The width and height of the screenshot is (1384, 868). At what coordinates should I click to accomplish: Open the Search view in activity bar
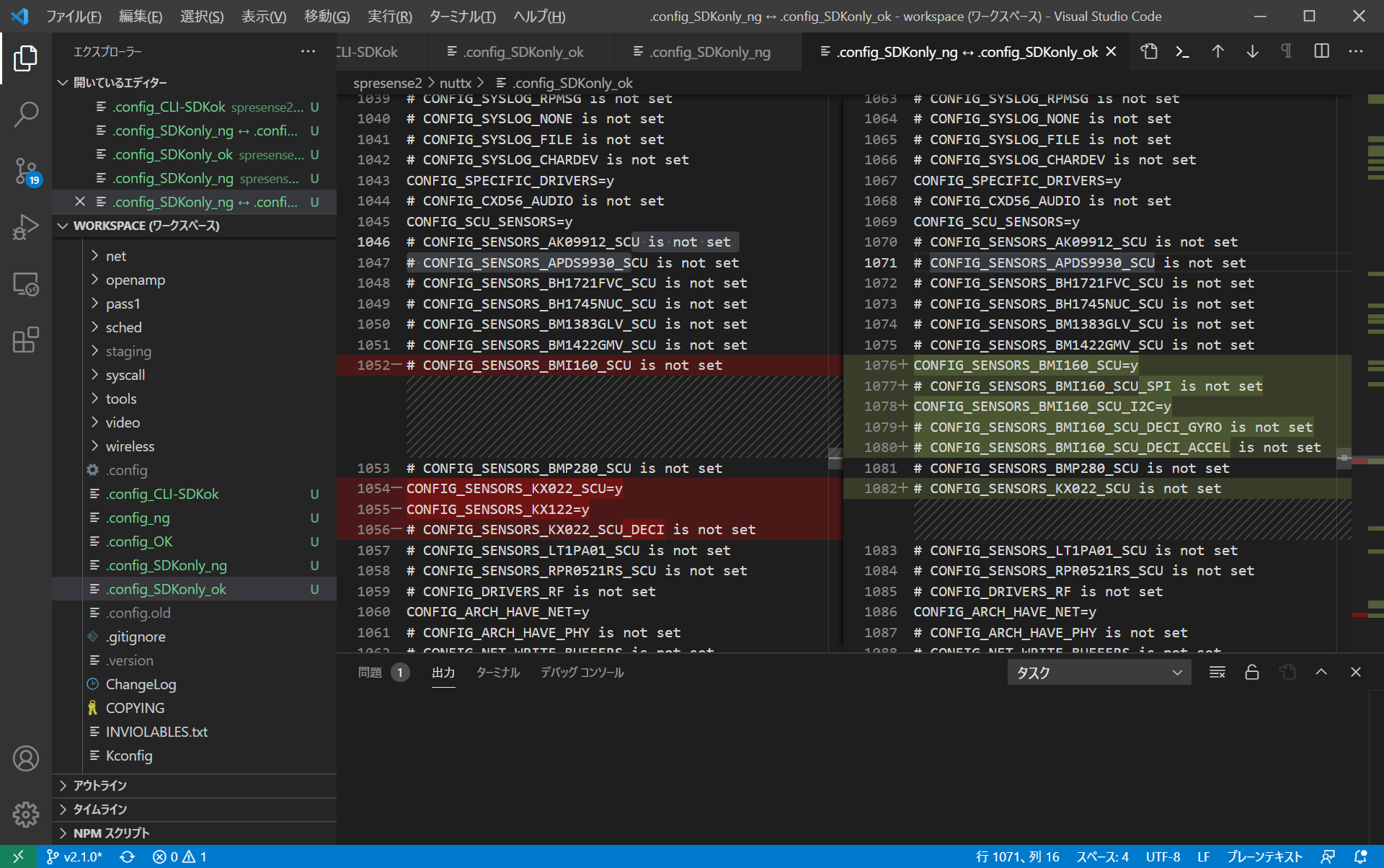point(26,114)
